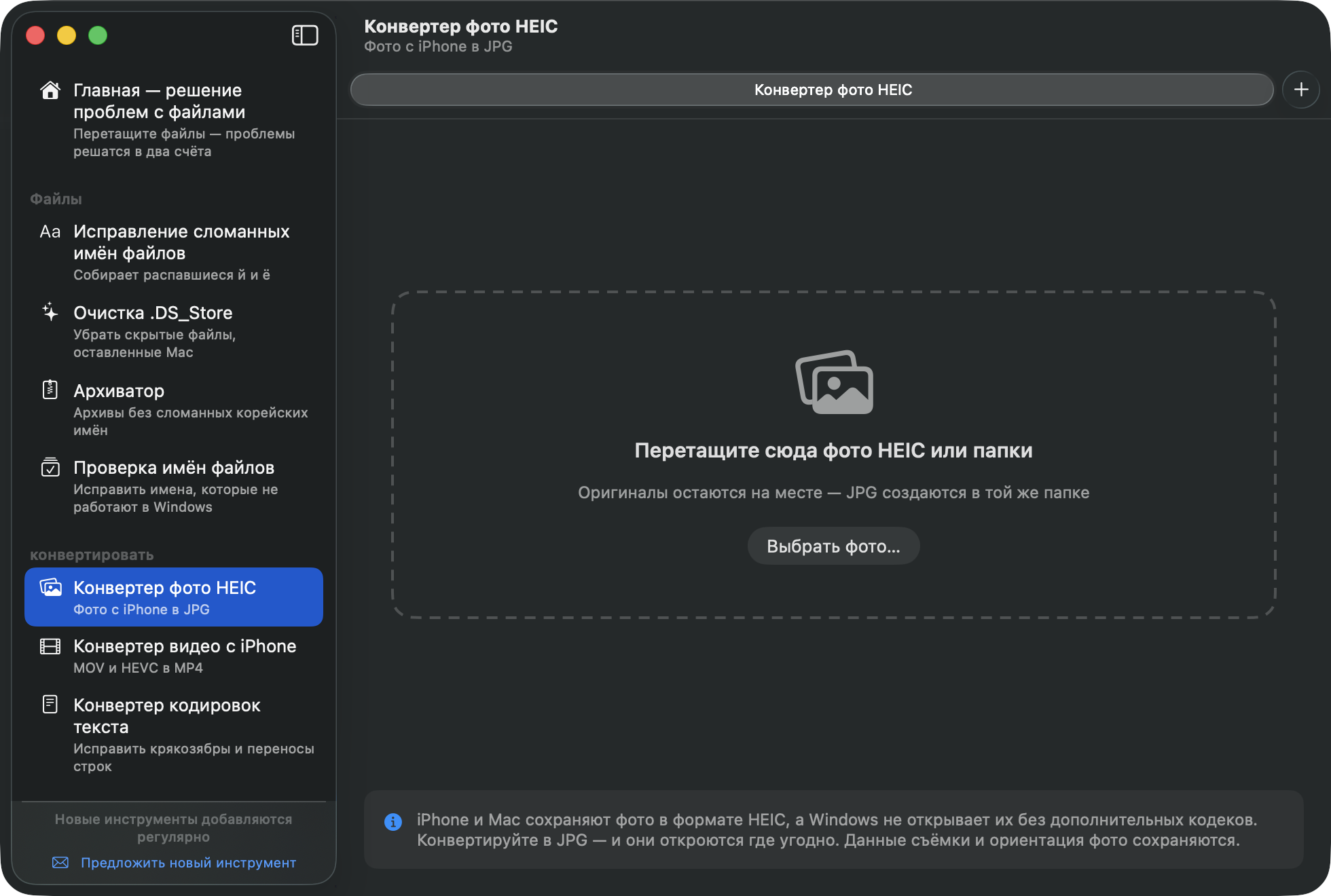Toggle the sidebar visibility icon
The image size is (1331, 896).
(x=305, y=35)
